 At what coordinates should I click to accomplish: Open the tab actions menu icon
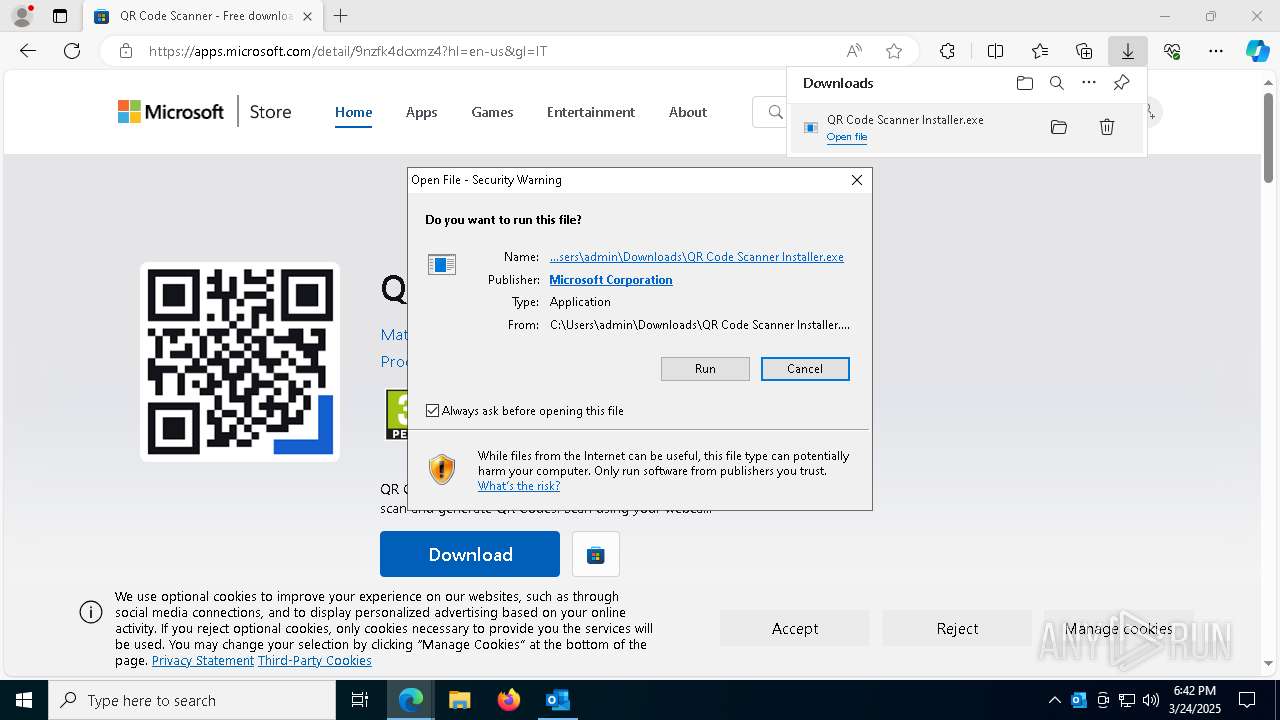click(x=60, y=16)
